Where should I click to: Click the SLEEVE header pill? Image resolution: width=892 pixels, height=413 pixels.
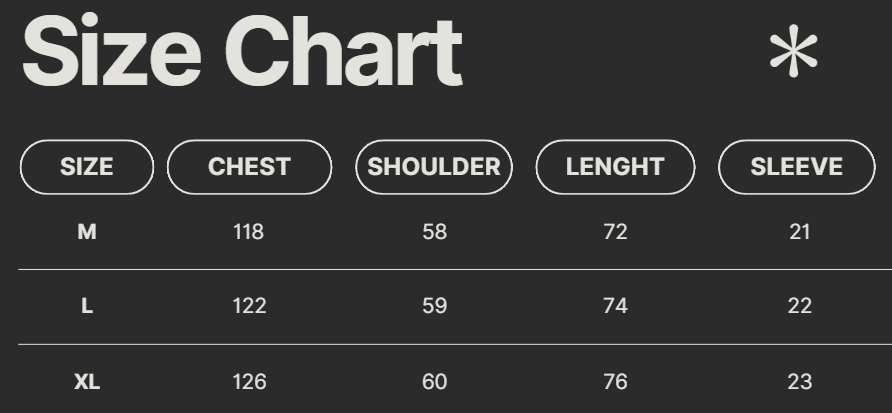click(x=797, y=167)
